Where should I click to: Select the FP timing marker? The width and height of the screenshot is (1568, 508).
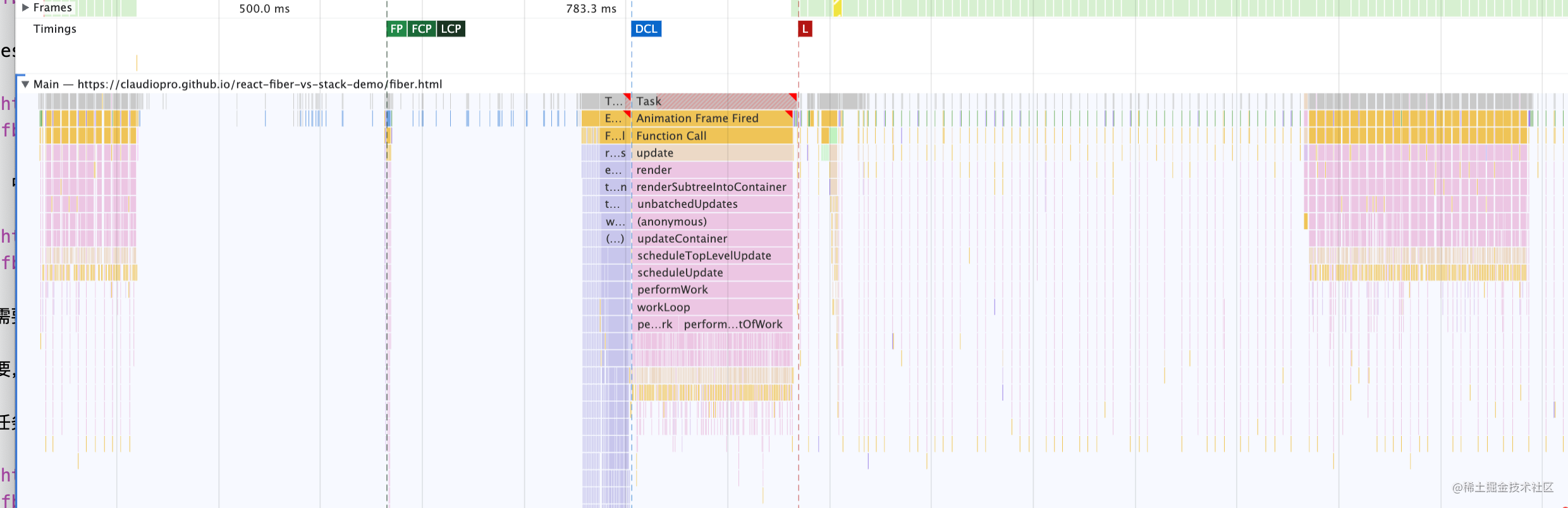396,29
